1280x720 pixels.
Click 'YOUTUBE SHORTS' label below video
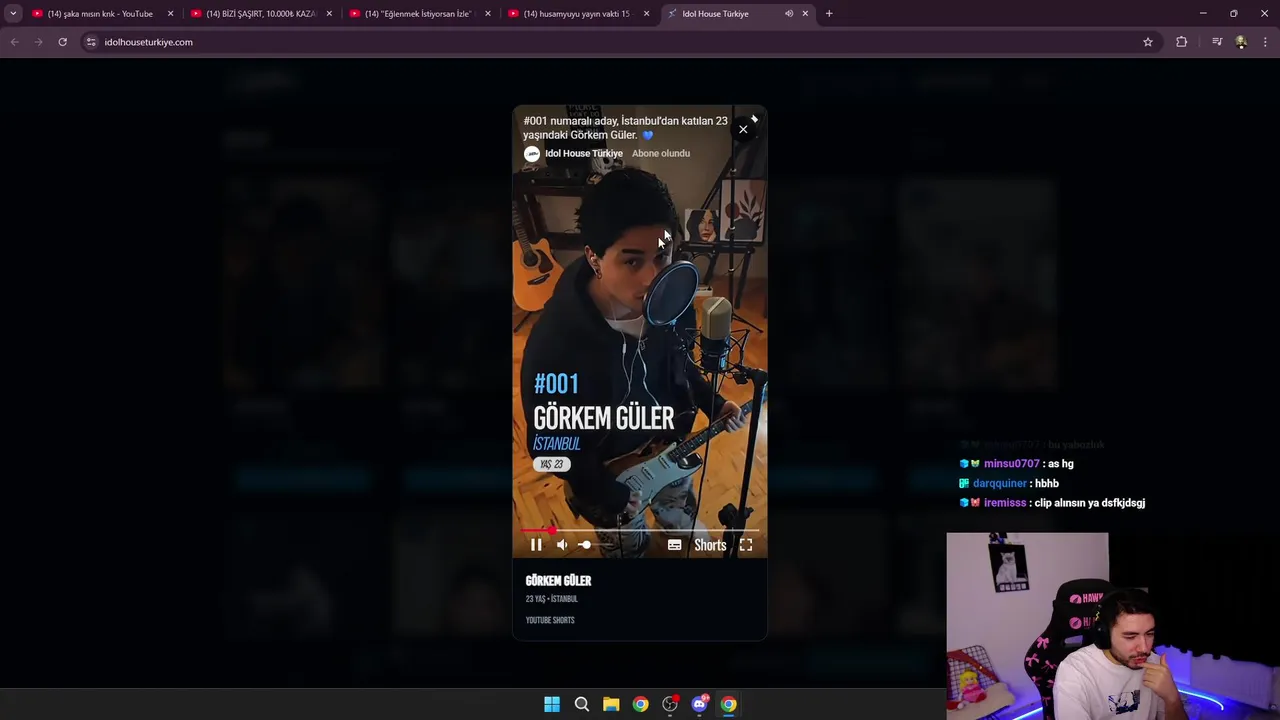coord(550,620)
